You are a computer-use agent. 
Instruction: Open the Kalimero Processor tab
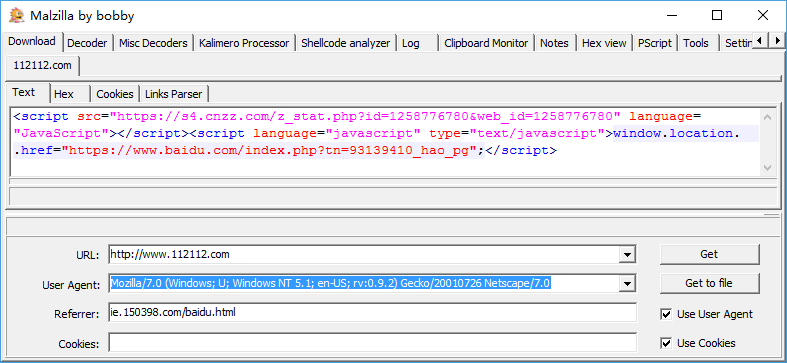[244, 43]
